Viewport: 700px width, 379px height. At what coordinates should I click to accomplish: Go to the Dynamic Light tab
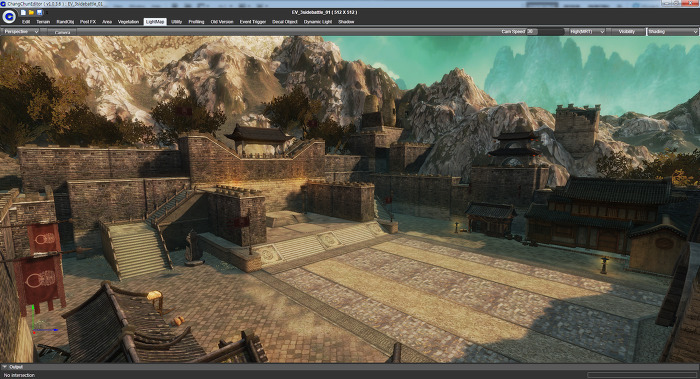click(x=318, y=21)
